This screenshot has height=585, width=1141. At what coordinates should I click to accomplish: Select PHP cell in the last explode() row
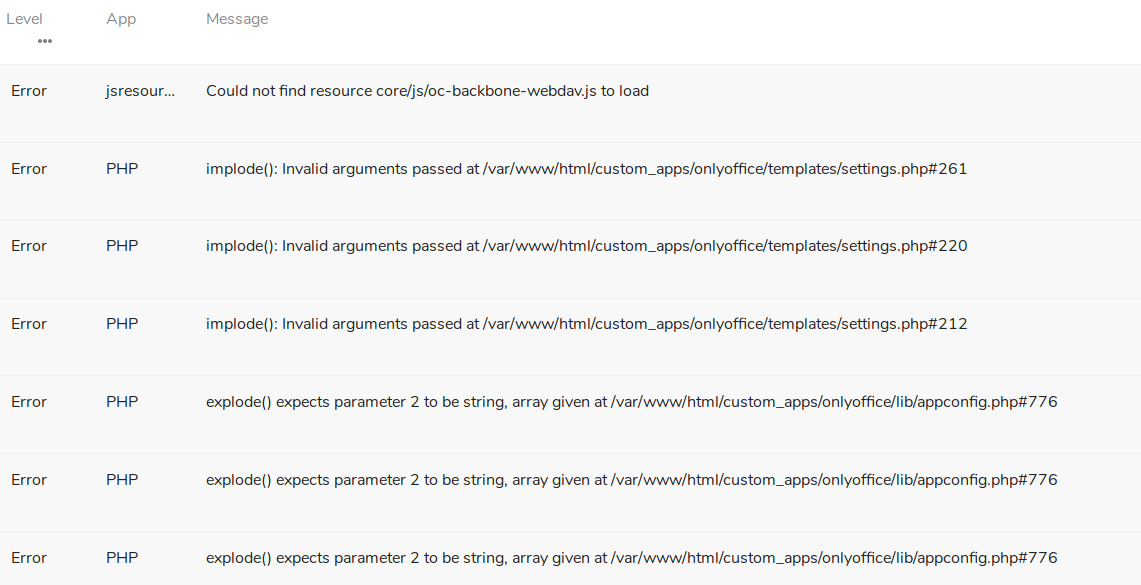pyautogui.click(x=122, y=557)
